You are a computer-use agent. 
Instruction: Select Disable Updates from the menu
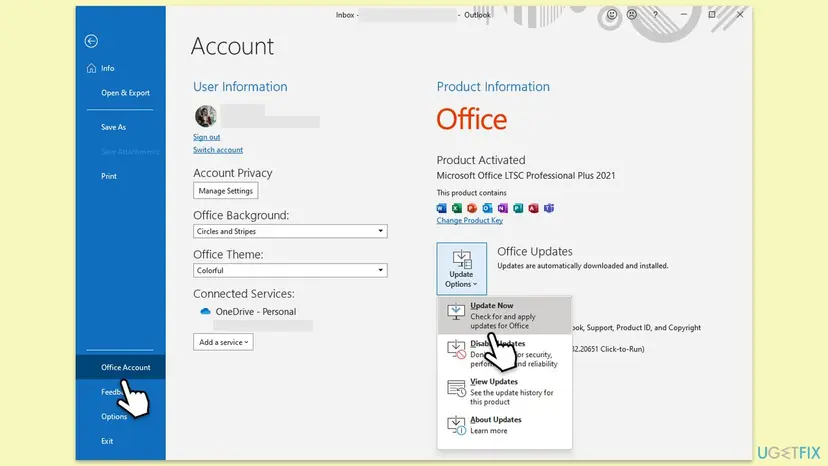coord(504,353)
